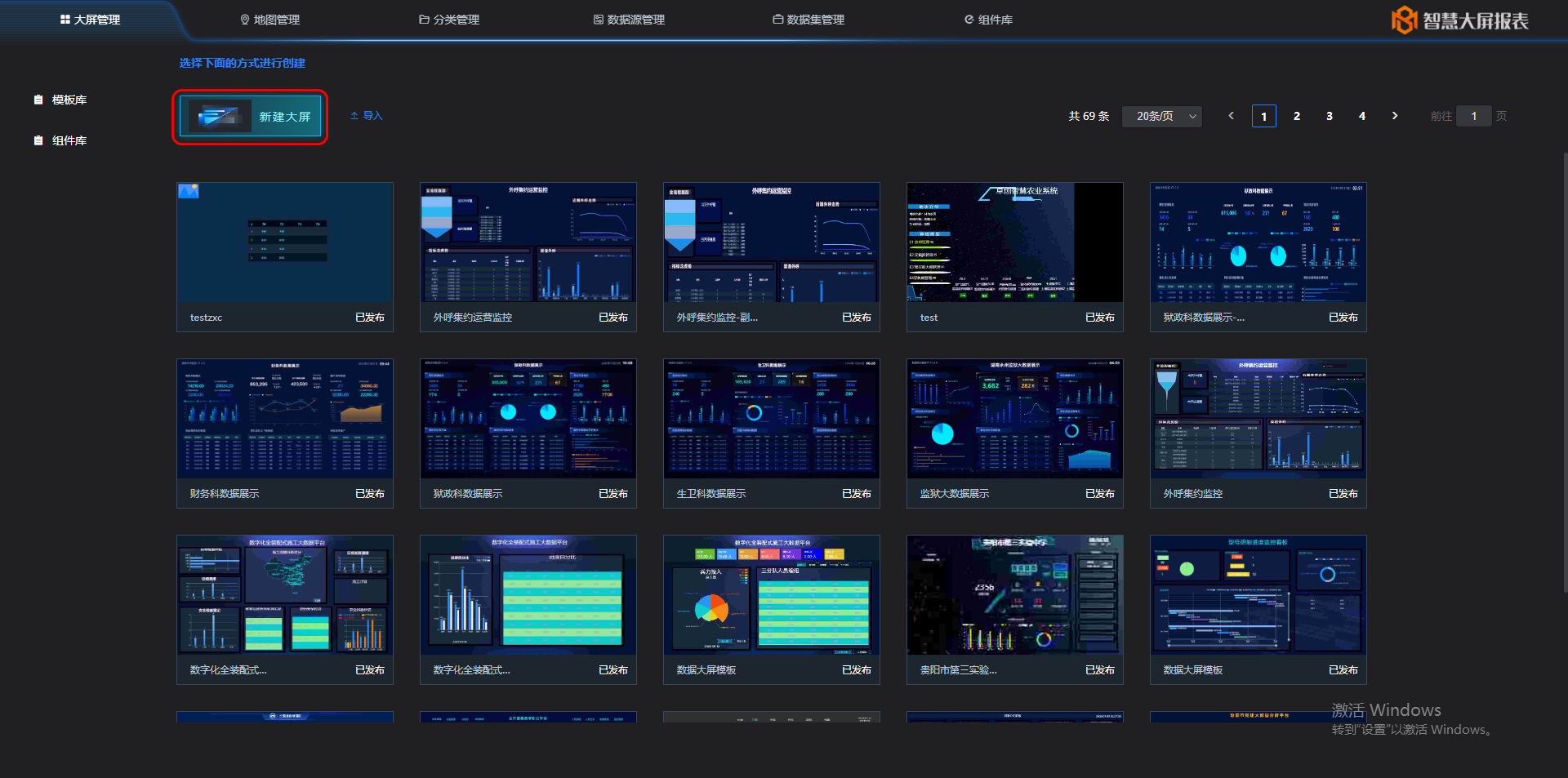Click the 分类管理 folder icon
Image resolution: width=1568 pixels, height=778 pixels.
tap(425, 20)
